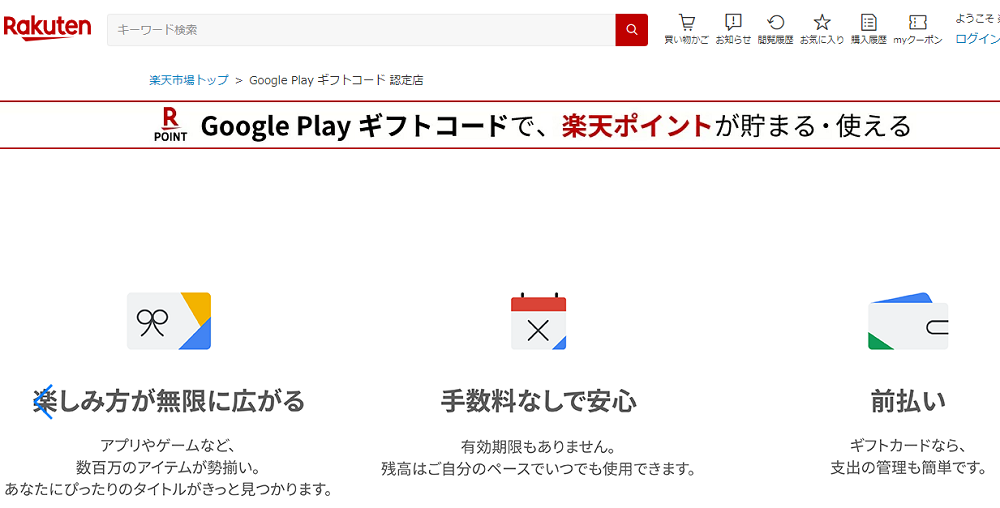Click the 前払い heading
1000x508 pixels.
click(x=908, y=402)
